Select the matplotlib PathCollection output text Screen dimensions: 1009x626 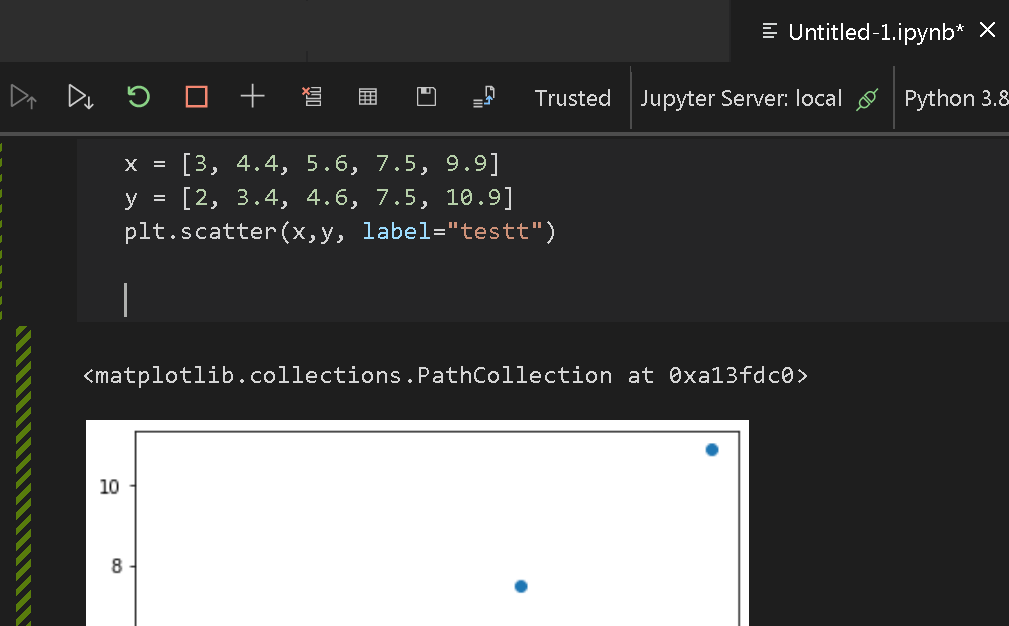point(445,375)
